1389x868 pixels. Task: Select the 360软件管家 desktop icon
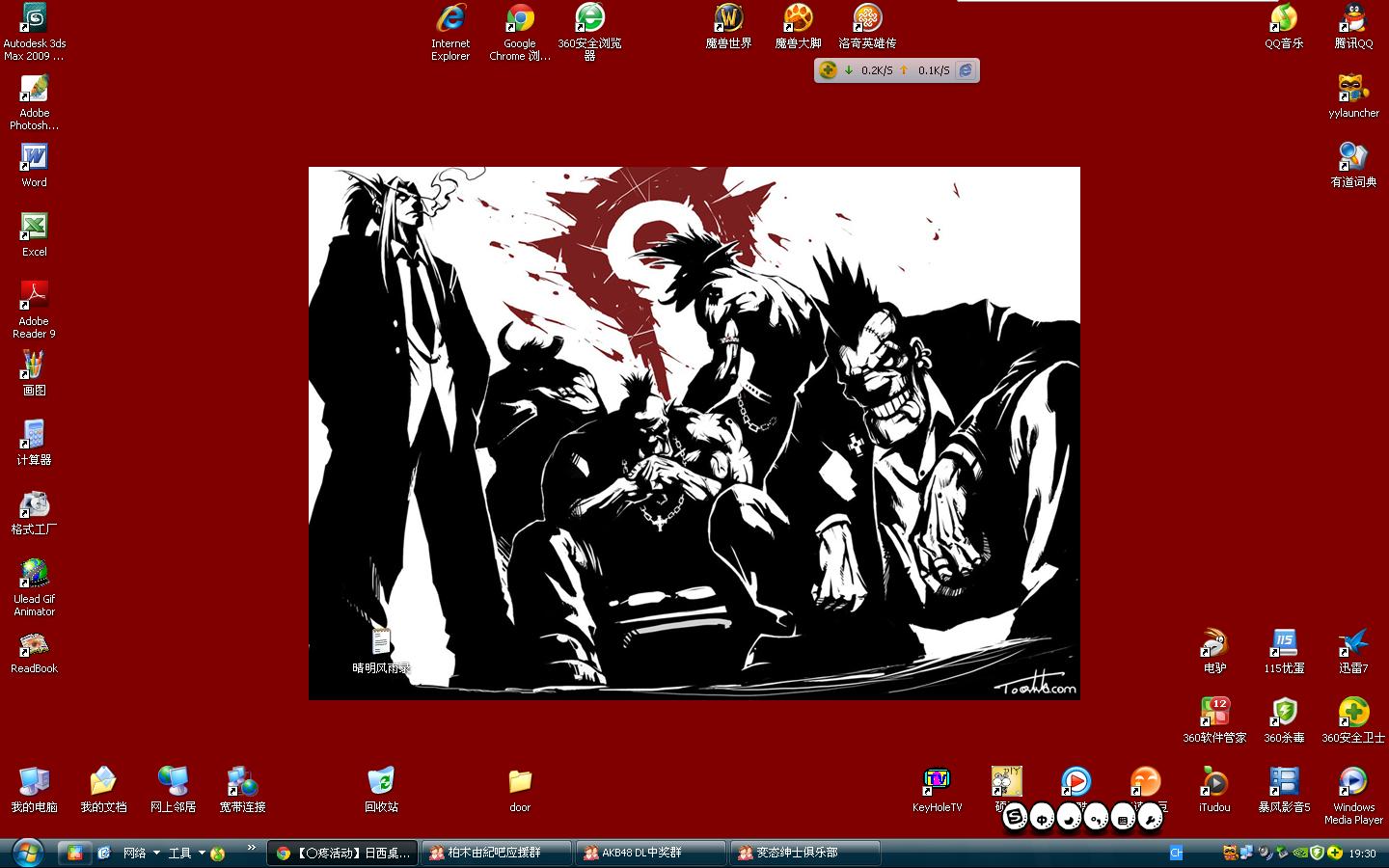pos(1214,720)
